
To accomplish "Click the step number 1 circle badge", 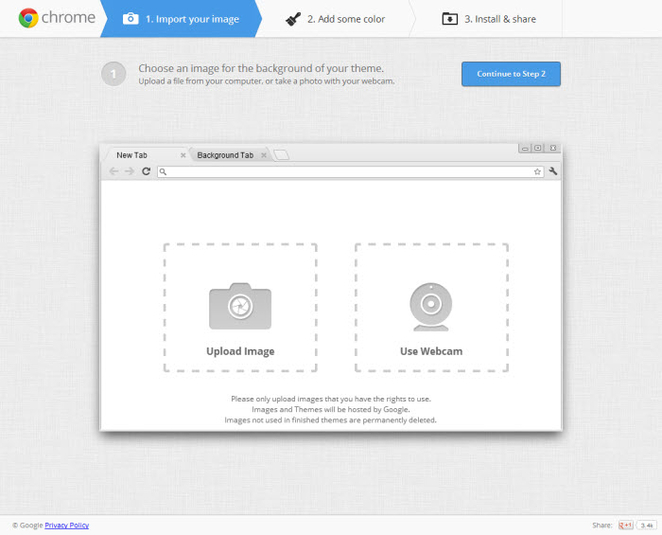I will pyautogui.click(x=113, y=74).
